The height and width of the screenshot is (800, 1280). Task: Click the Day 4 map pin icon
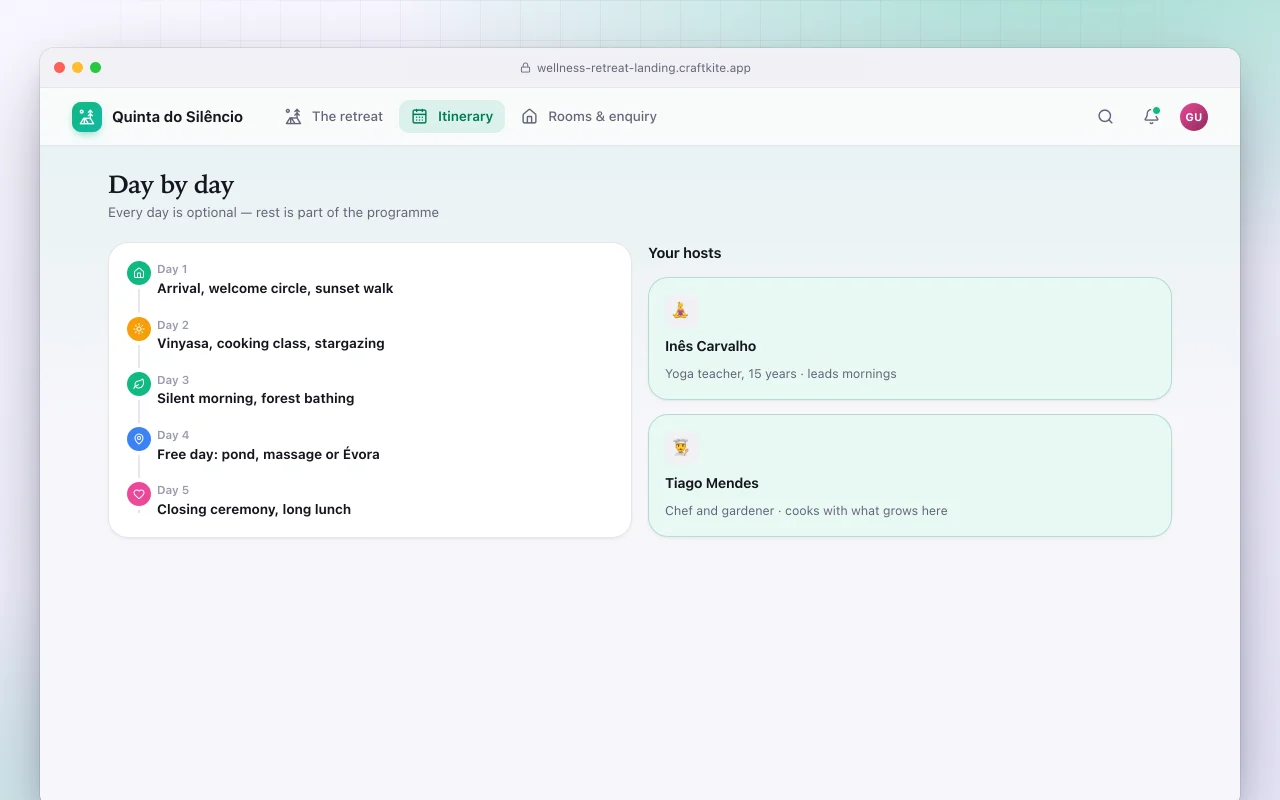pyautogui.click(x=139, y=438)
